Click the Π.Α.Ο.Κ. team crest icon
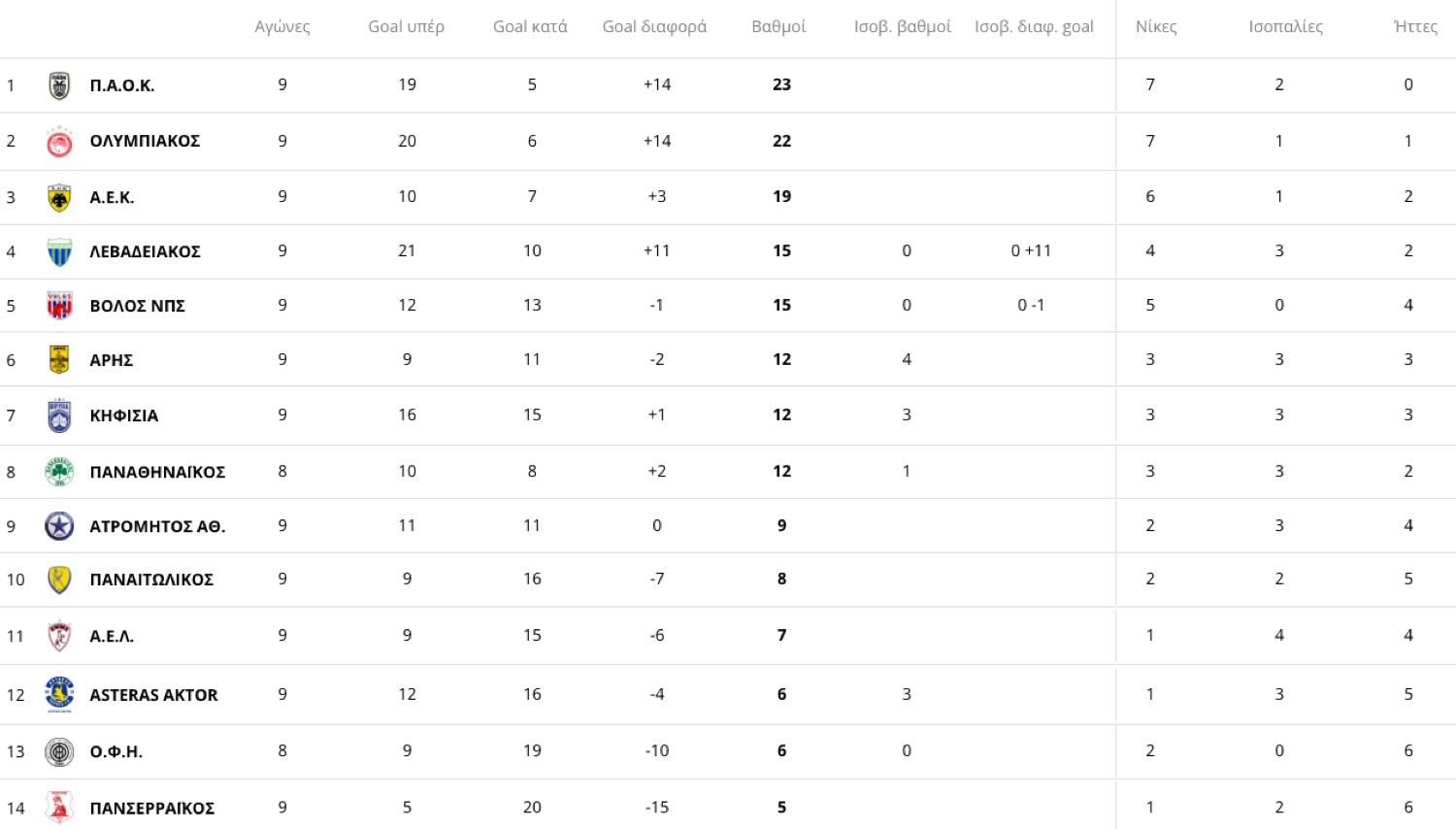1456x829 pixels. (59, 85)
